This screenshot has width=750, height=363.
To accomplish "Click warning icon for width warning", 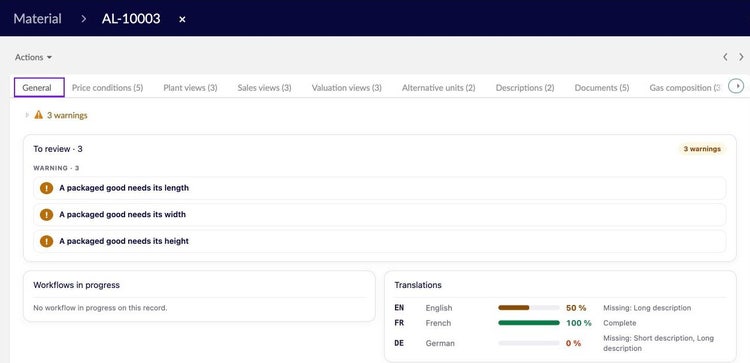I will 46,215.
